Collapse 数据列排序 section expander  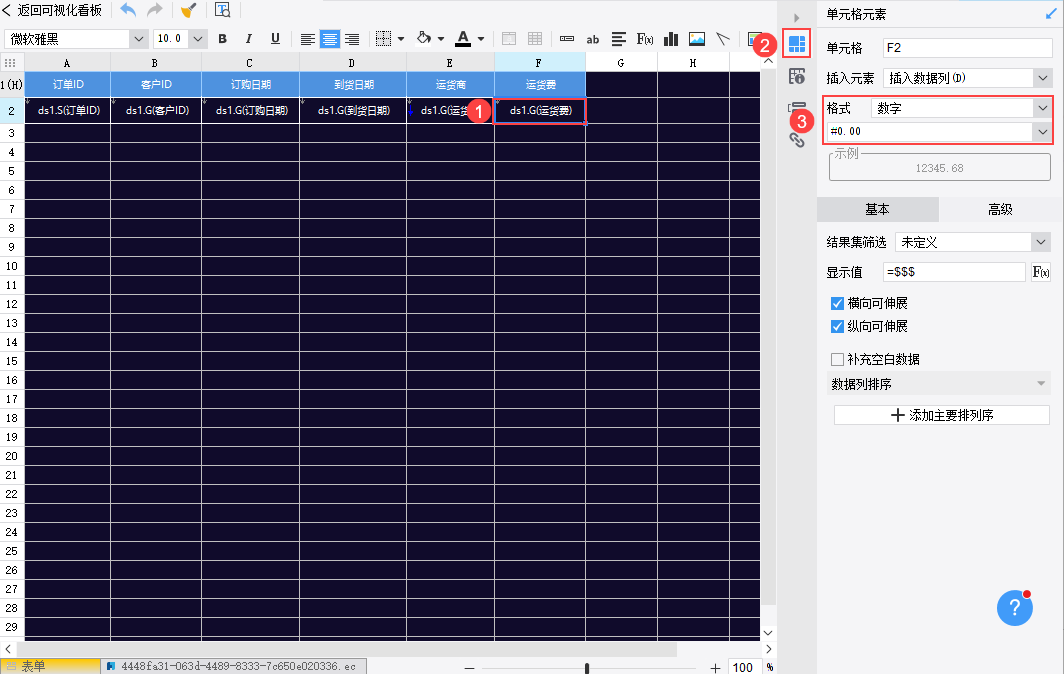click(x=1041, y=384)
